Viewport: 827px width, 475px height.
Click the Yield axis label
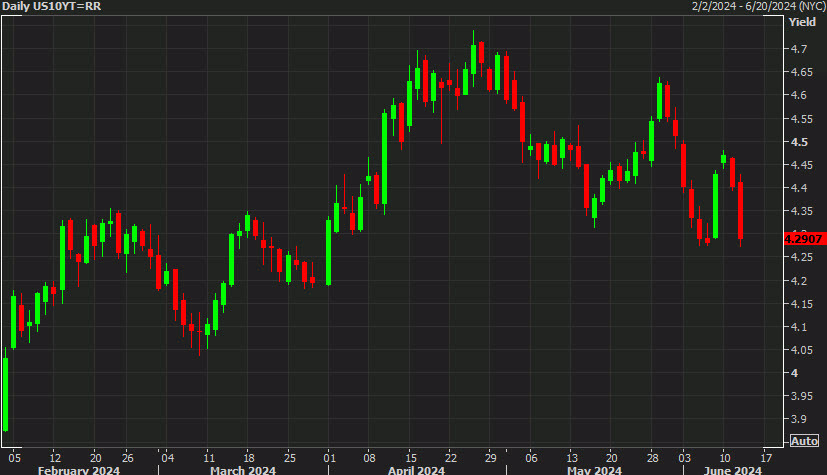tap(802, 22)
